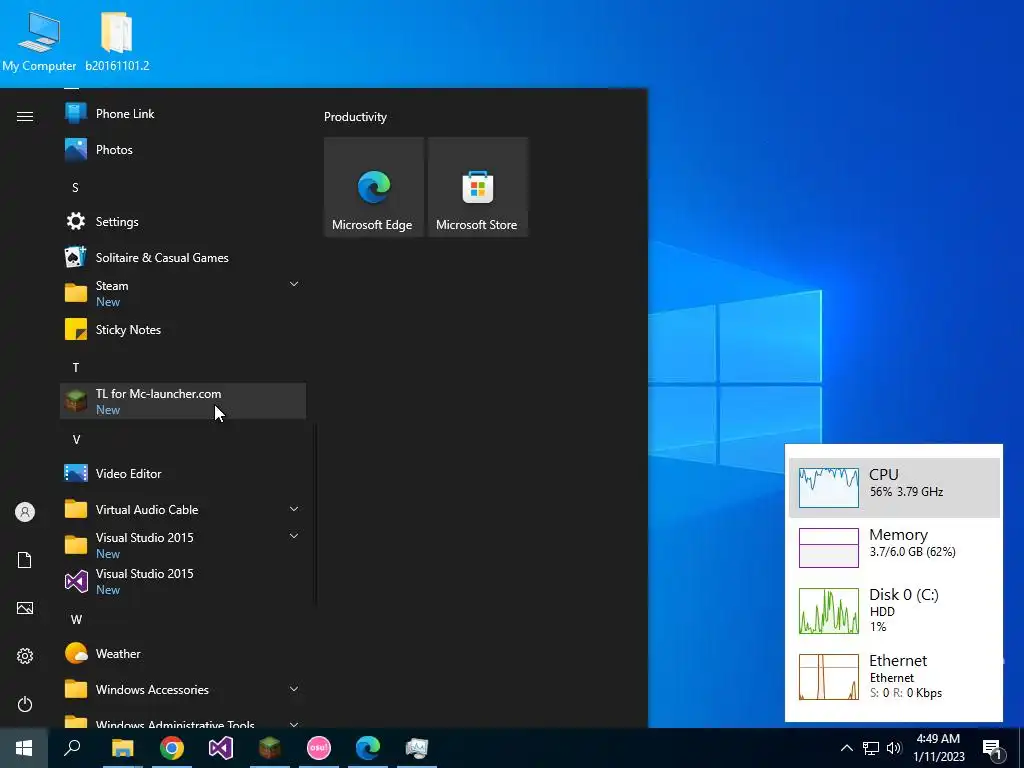Open Task Manager taskbar icon
The height and width of the screenshot is (768, 1024).
pos(417,748)
